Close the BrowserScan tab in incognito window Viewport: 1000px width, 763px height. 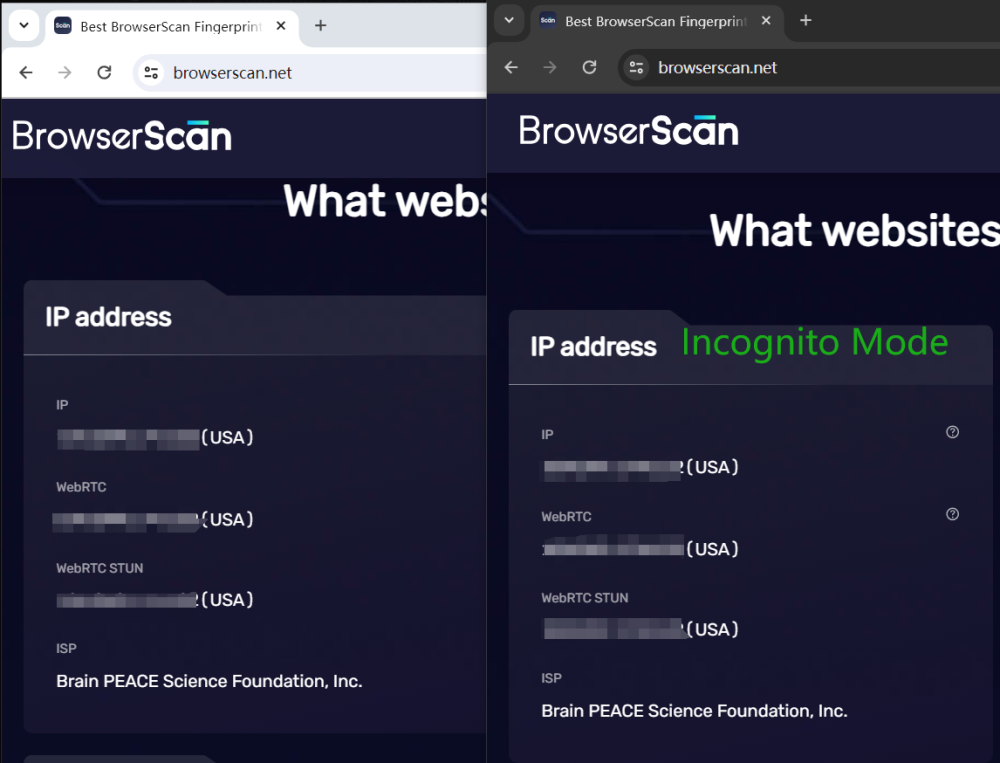(766, 21)
